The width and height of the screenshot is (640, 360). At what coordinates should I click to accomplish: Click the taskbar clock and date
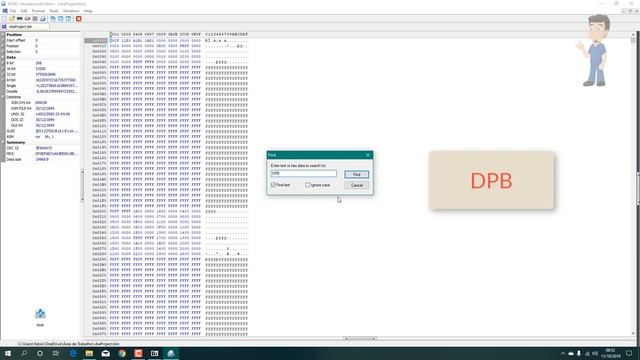pos(610,353)
